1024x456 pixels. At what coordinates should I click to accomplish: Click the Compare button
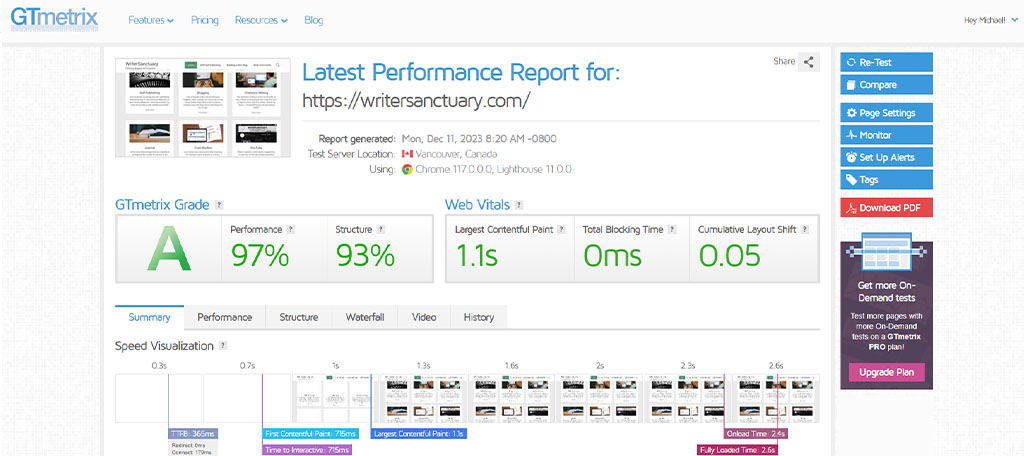(x=886, y=85)
